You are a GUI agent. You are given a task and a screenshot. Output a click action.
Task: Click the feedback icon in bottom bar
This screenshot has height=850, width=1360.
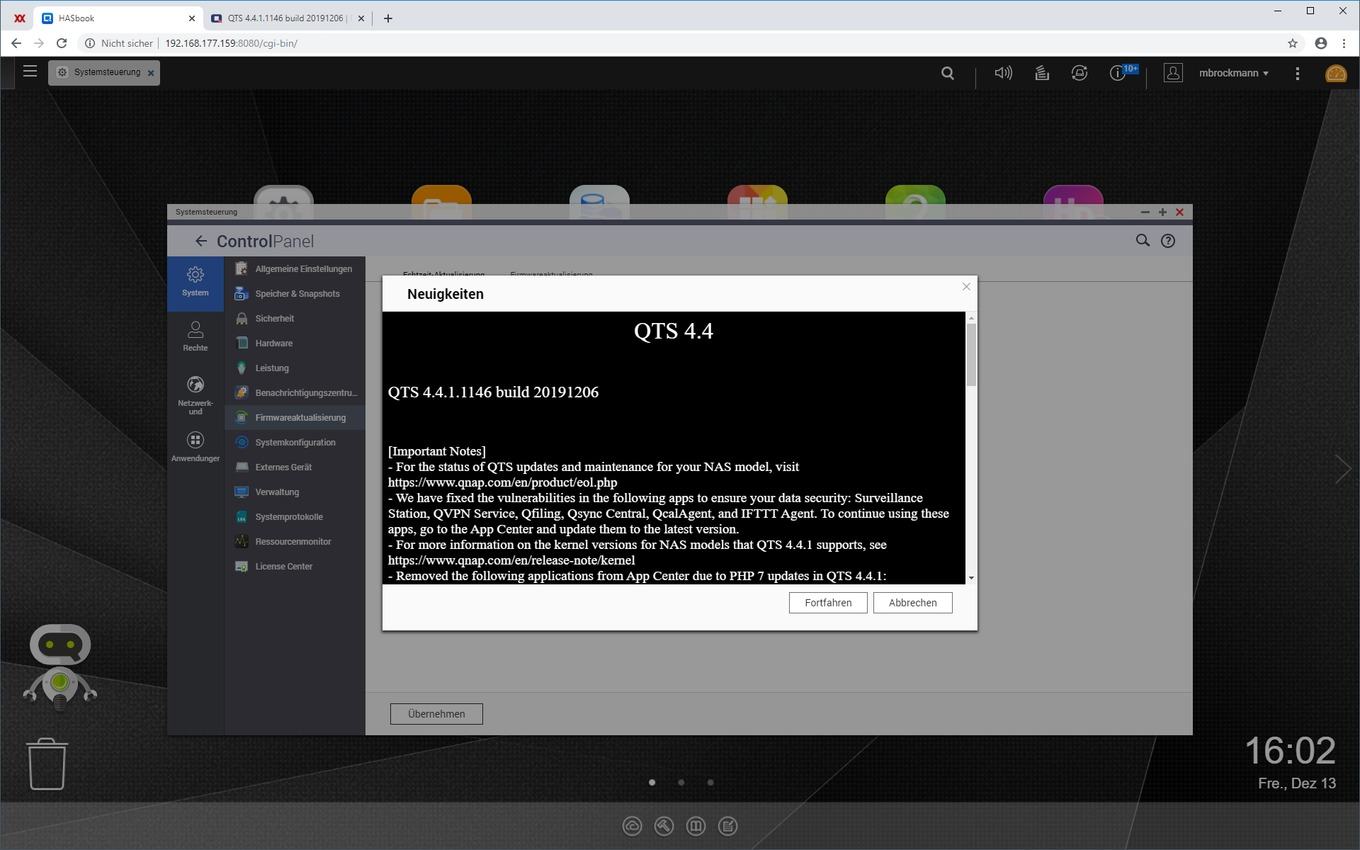(x=728, y=826)
